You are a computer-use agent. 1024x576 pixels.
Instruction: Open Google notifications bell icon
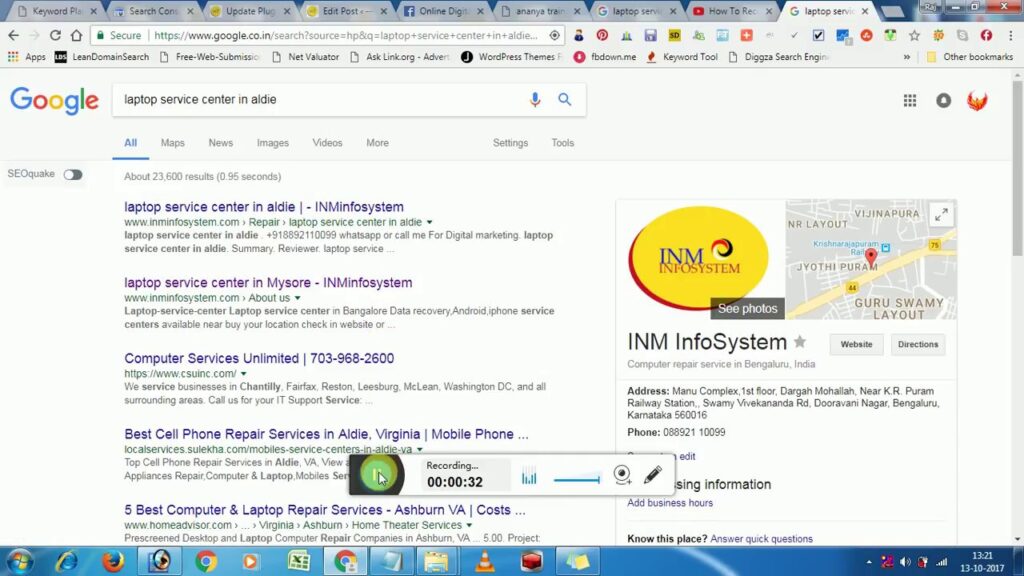click(x=944, y=101)
